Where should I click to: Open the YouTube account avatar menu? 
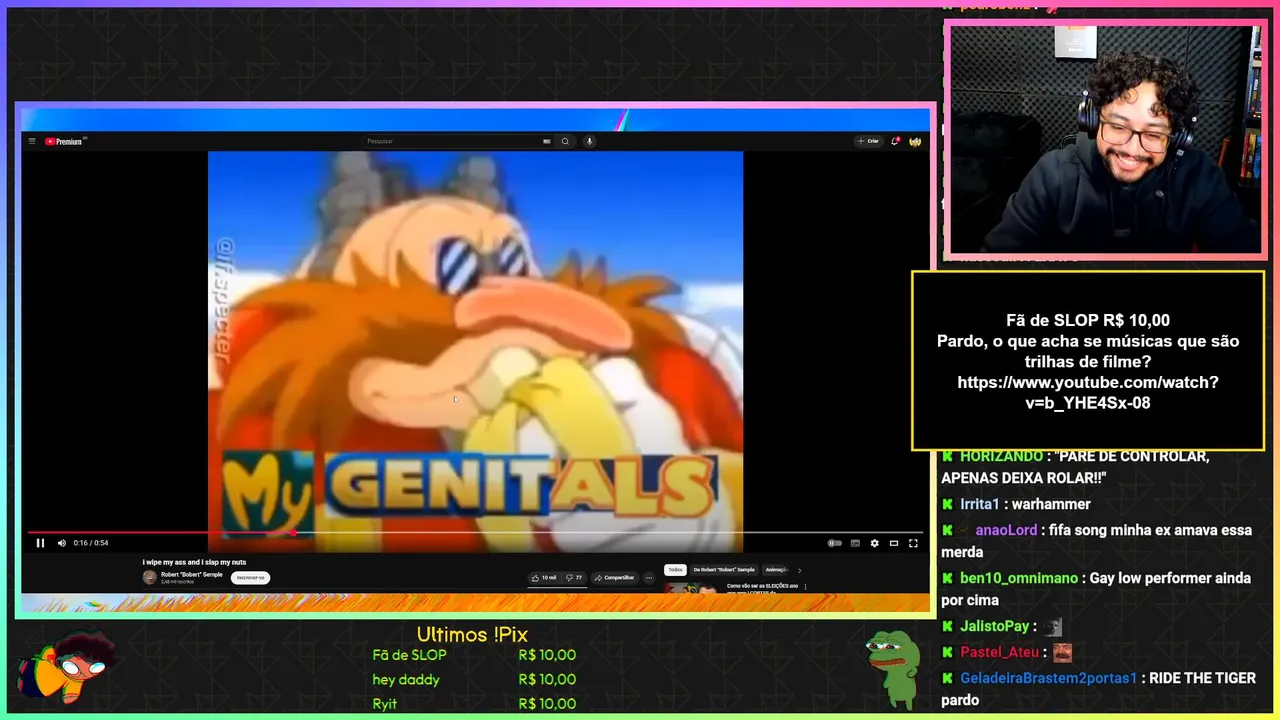pos(915,141)
